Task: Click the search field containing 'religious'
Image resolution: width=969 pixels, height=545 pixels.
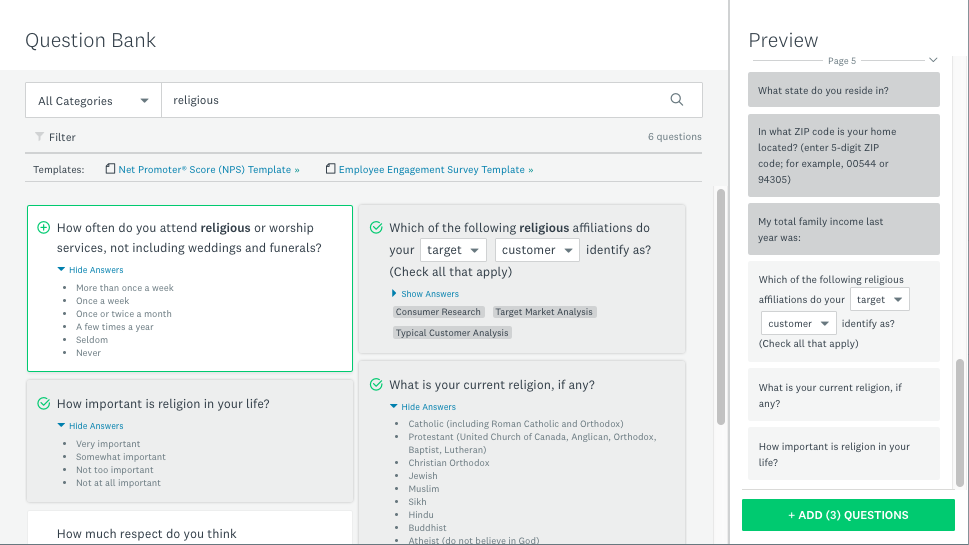Action: [x=410, y=100]
